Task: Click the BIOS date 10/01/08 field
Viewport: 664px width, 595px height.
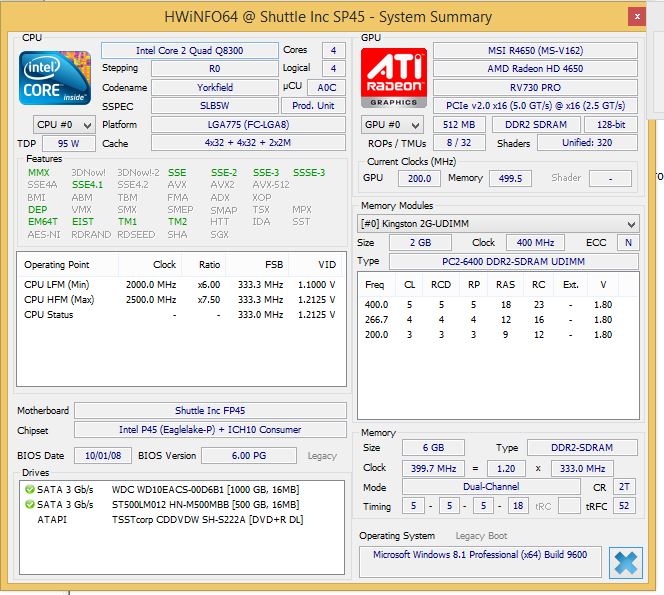Action: point(103,456)
